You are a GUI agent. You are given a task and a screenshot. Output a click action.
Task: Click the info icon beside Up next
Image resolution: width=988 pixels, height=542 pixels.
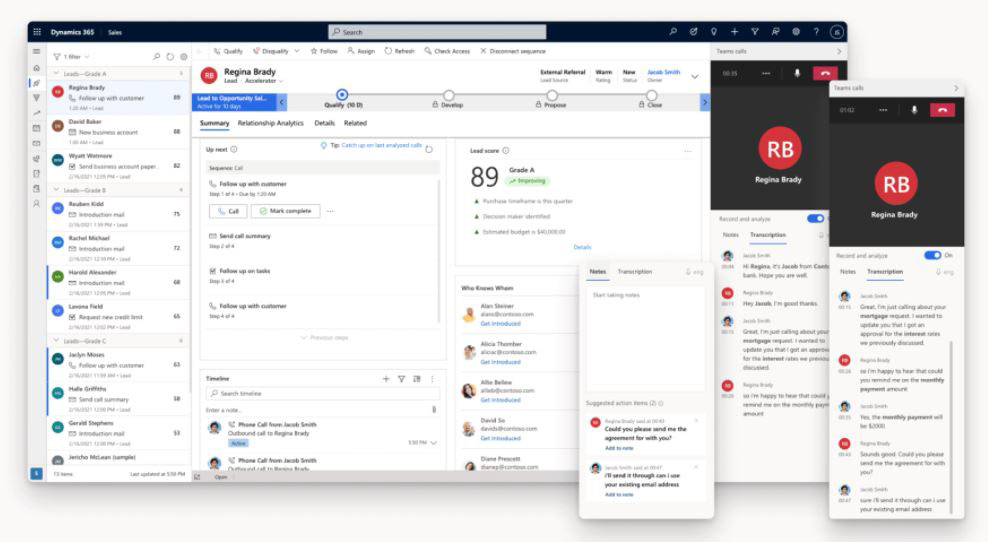click(x=234, y=149)
